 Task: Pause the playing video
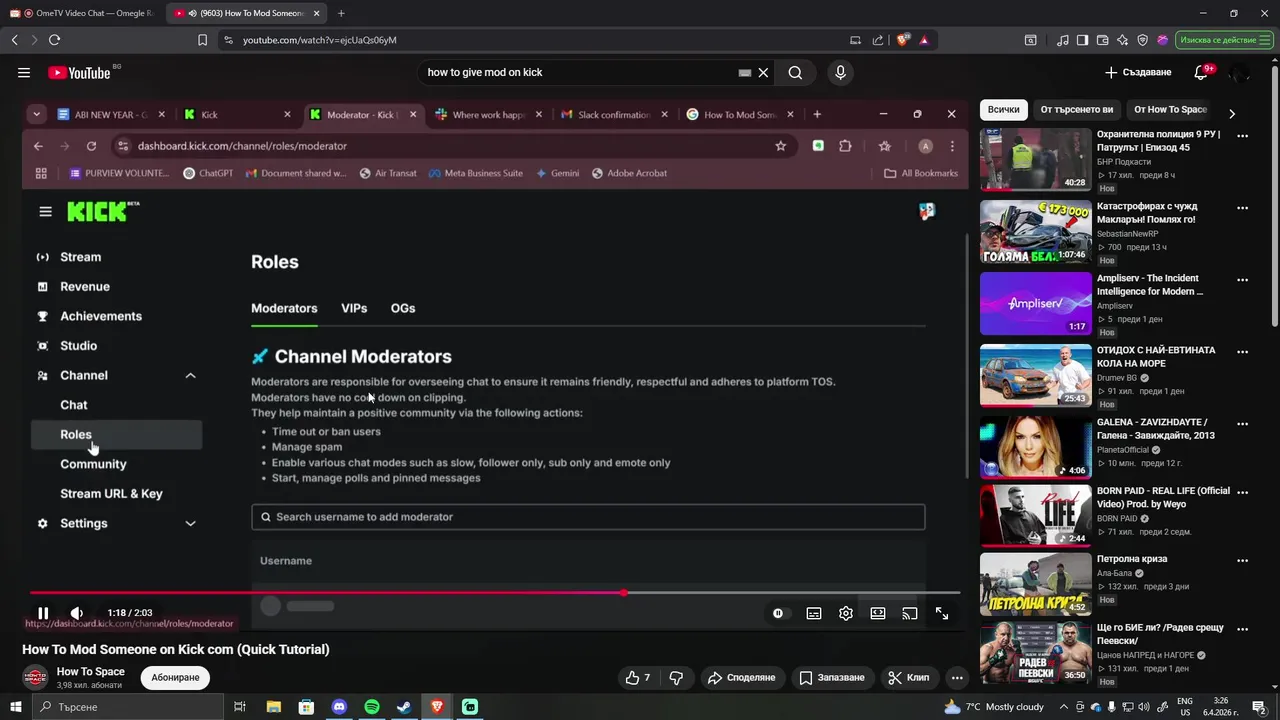click(43, 613)
